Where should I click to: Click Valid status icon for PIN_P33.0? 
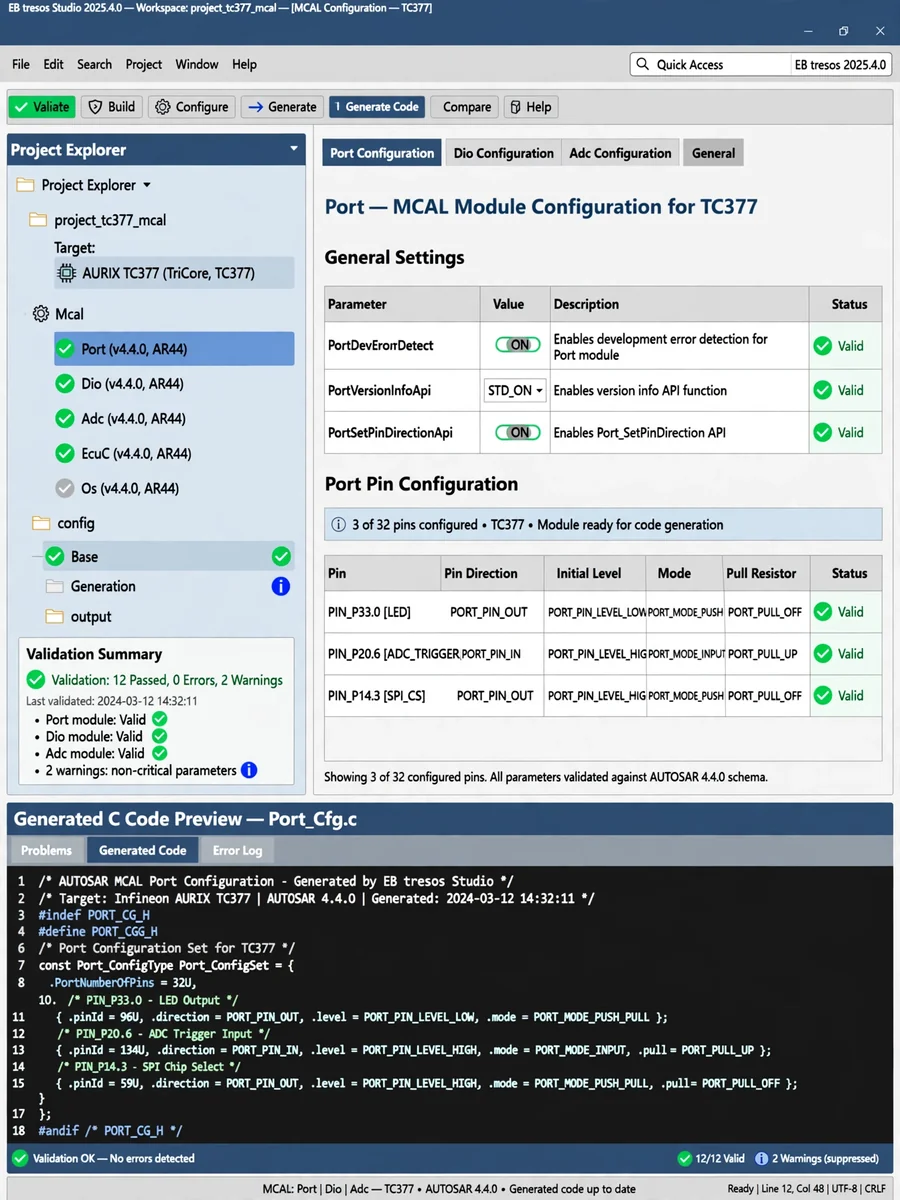(823, 612)
